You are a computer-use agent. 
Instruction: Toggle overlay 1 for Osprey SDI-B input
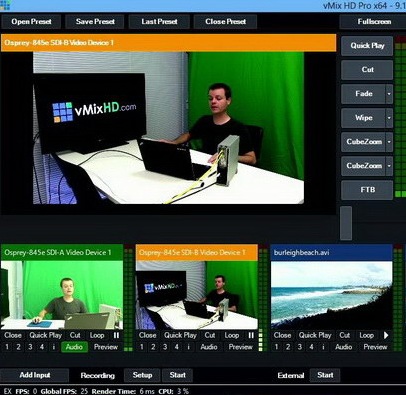(x=141, y=347)
